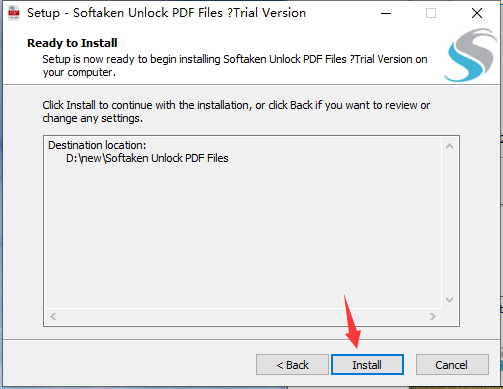Minimize the setup window
Image resolution: width=503 pixels, height=389 pixels.
[x=386, y=13]
